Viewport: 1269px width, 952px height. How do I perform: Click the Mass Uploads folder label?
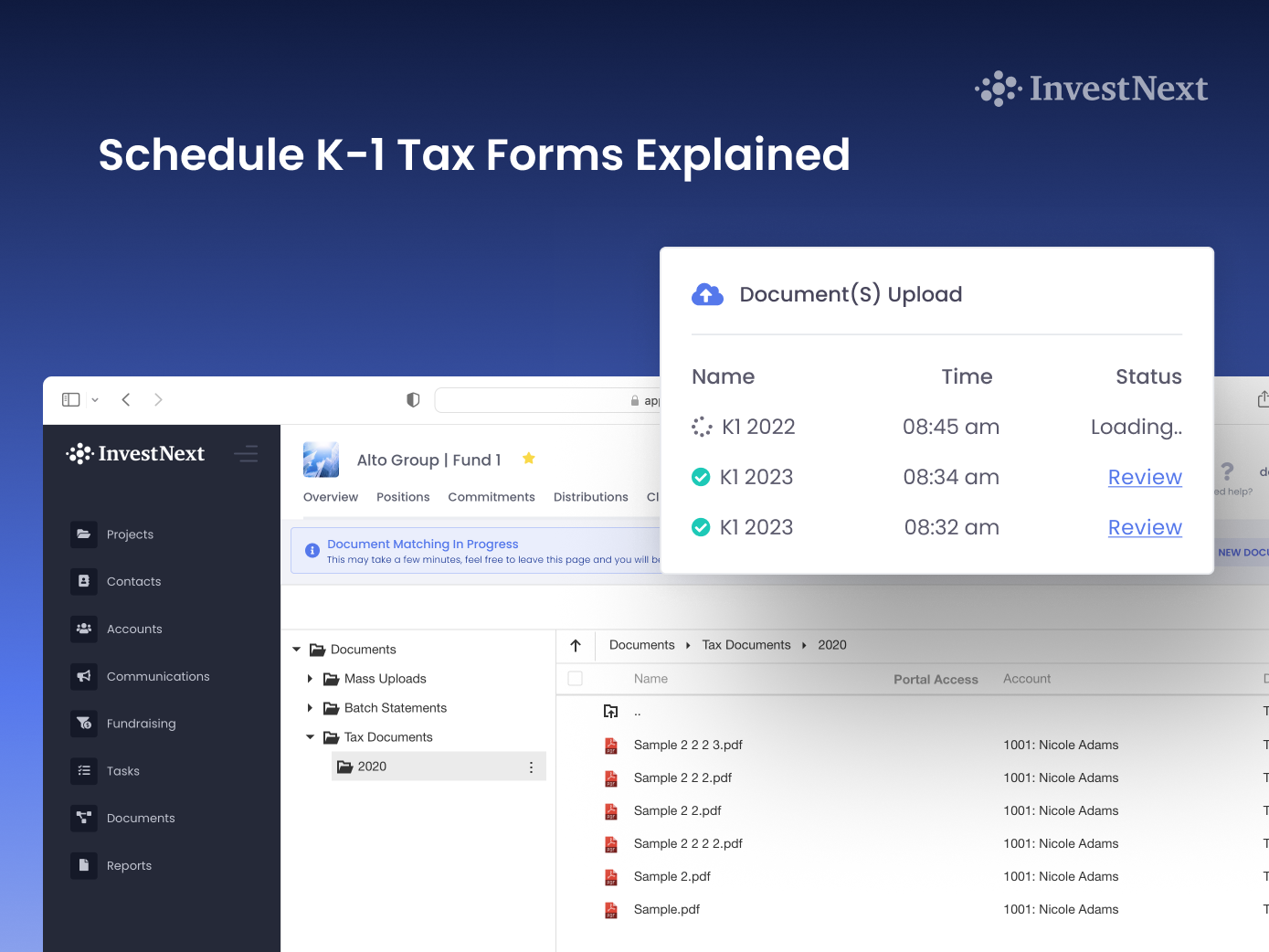coord(386,679)
